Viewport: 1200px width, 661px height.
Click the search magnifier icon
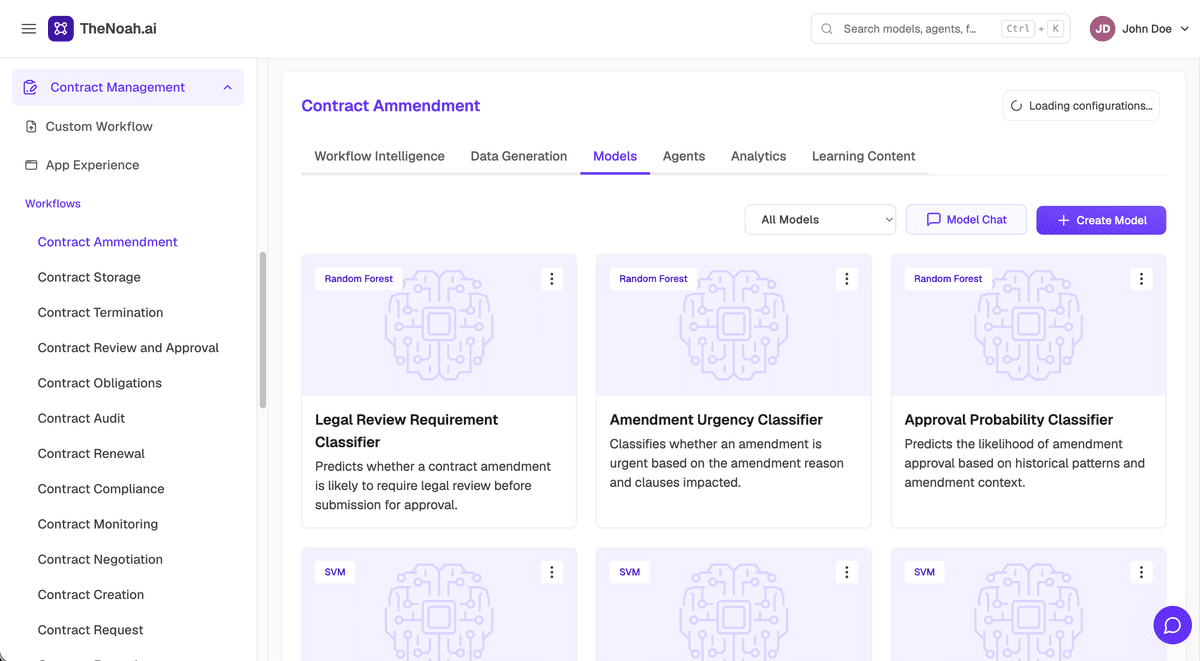[827, 29]
